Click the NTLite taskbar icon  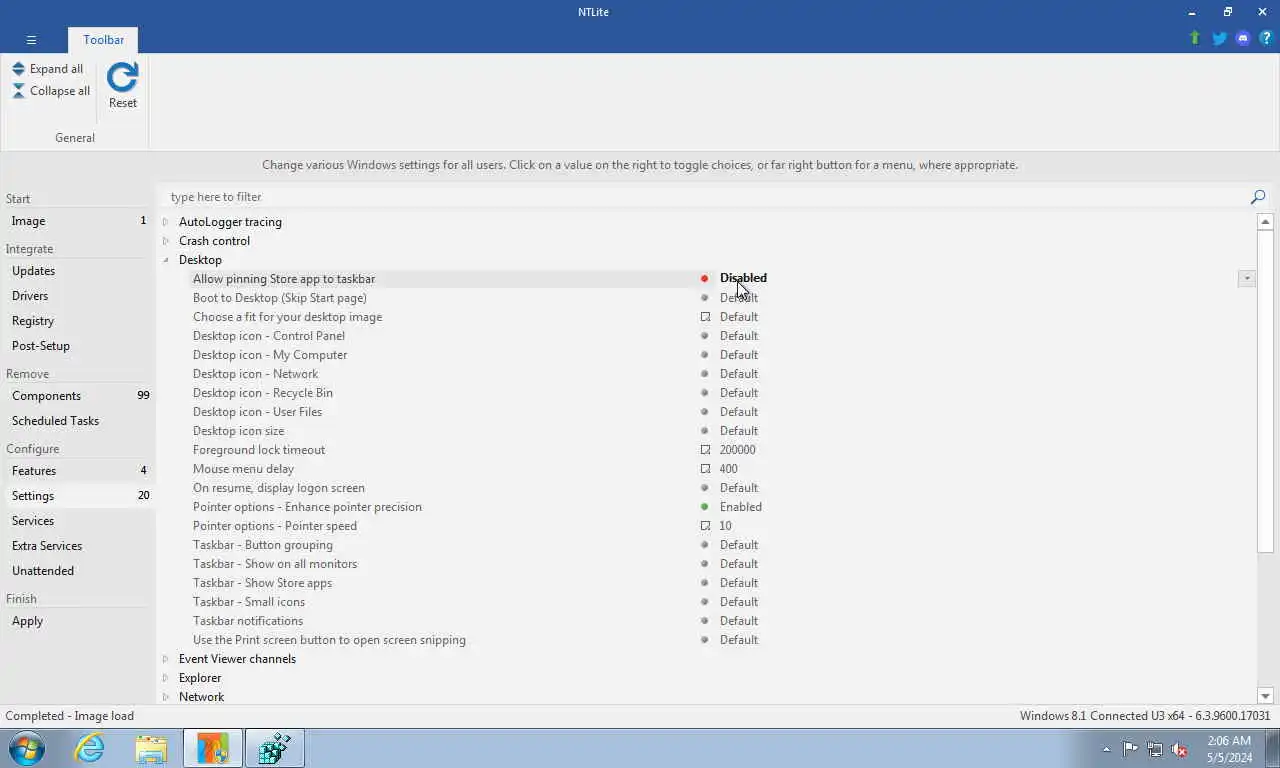pos(212,748)
